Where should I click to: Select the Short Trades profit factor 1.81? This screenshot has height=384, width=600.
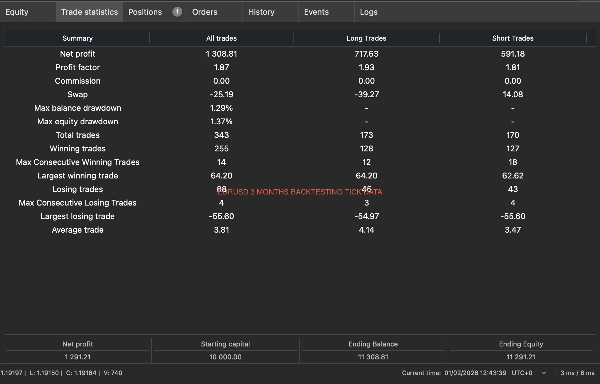click(512, 67)
